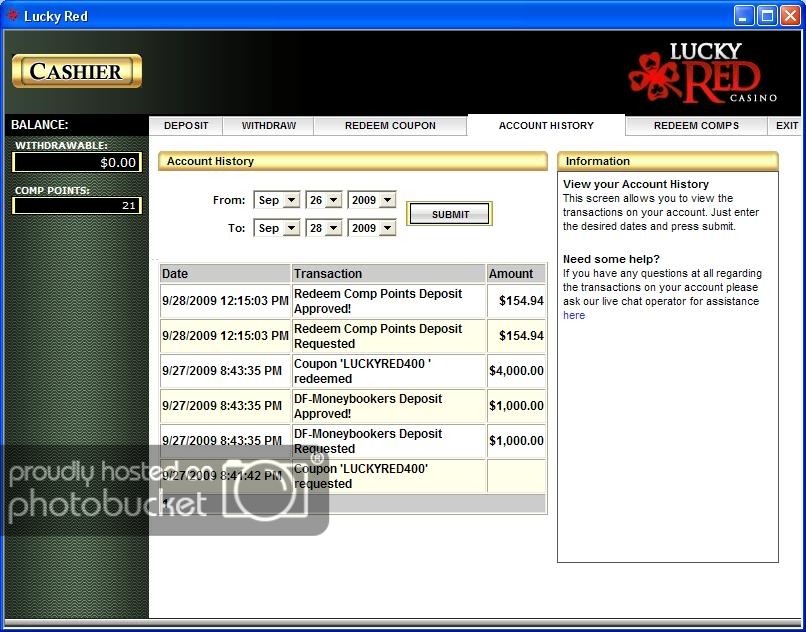
Task: Select 'Redeem Comp Points Deposit Approved!' row
Action: tap(353, 301)
